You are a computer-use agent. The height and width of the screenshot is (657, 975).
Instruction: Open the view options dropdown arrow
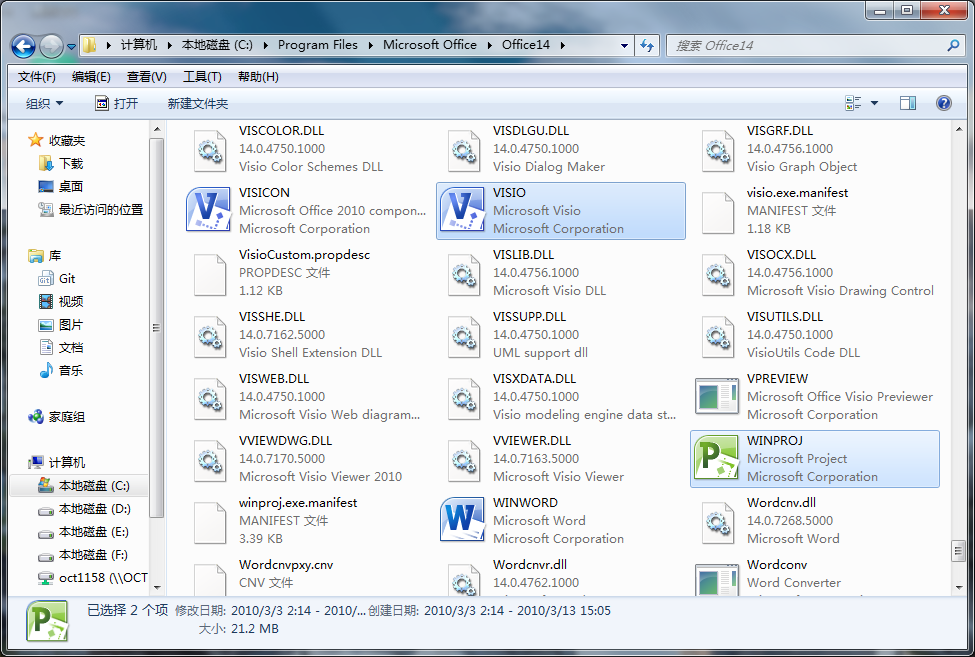point(874,103)
